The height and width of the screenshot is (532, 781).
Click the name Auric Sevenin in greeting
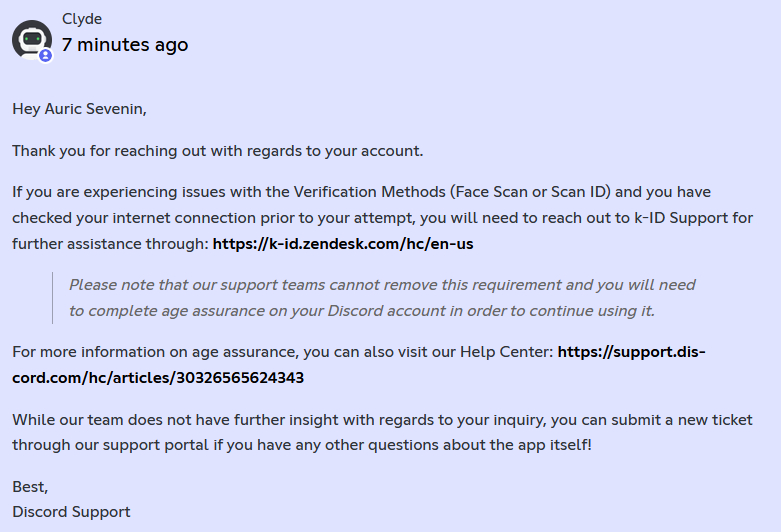coord(95,108)
